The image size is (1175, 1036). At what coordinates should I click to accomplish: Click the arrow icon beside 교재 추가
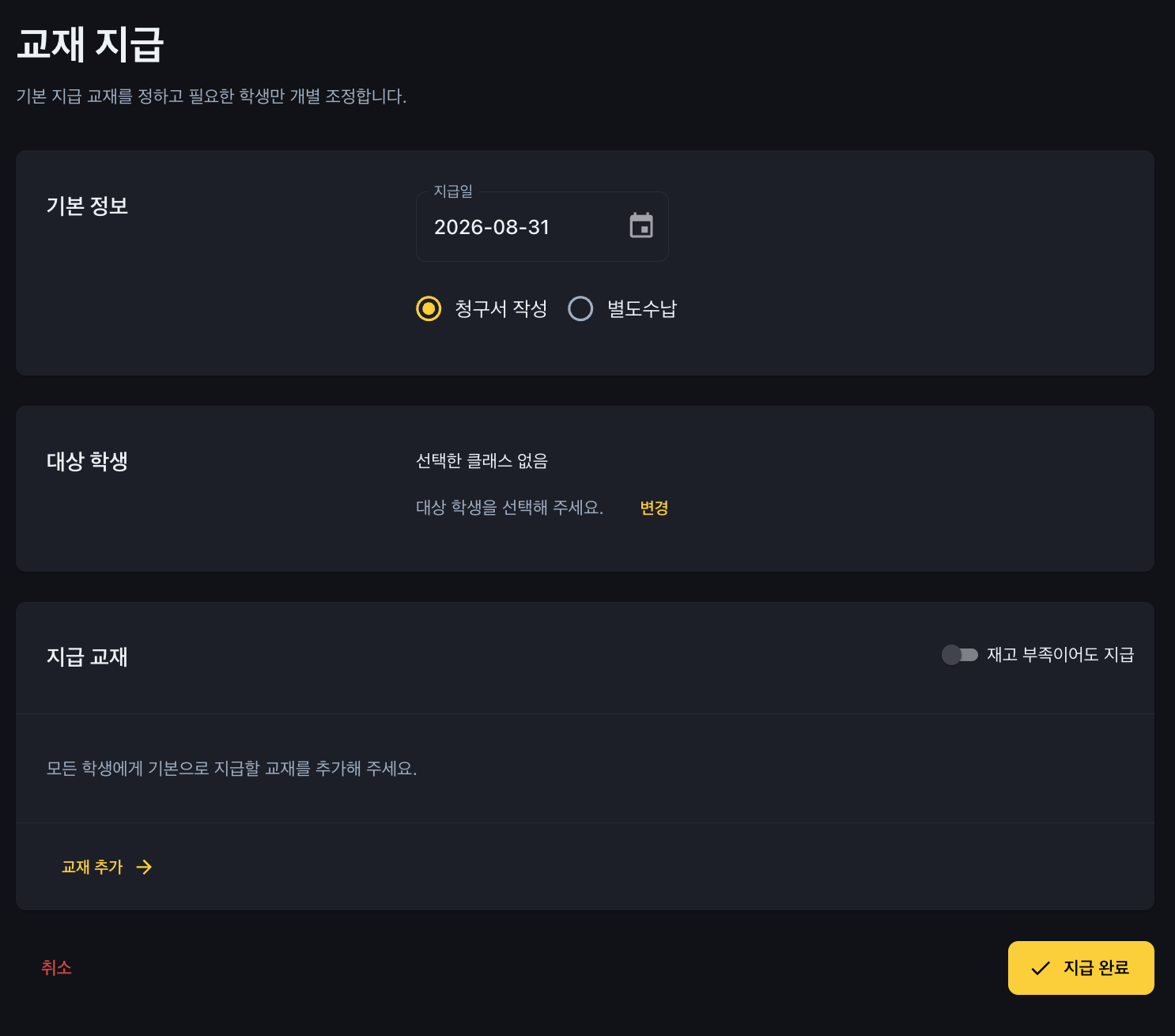[144, 868]
